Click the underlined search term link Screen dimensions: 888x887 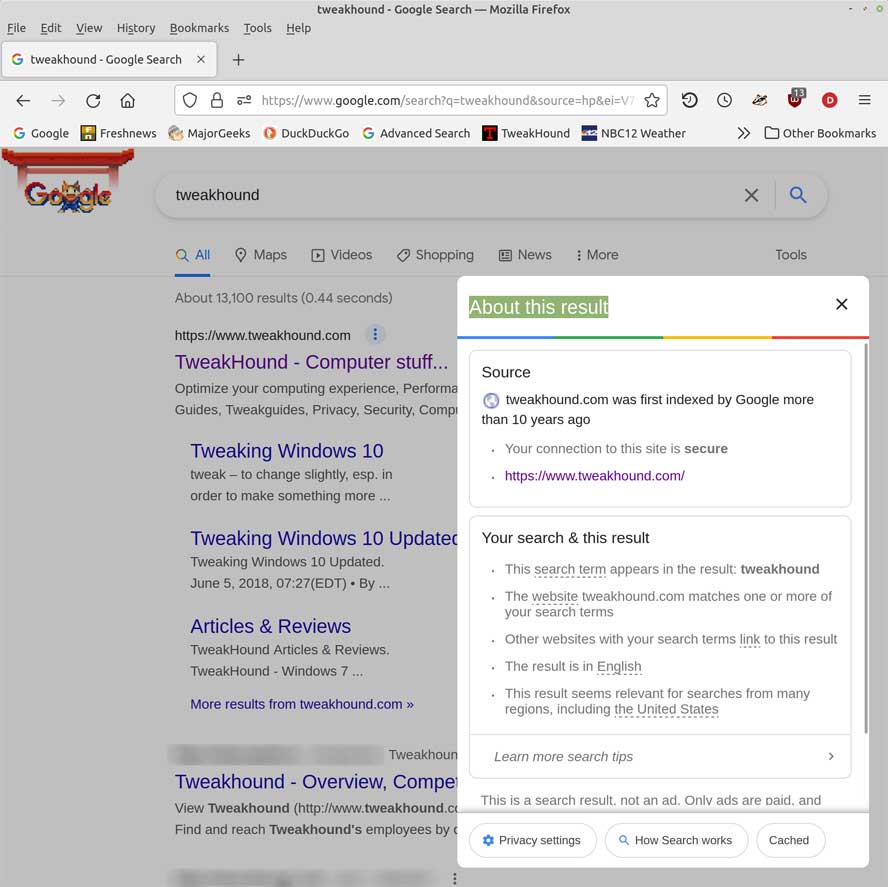570,569
